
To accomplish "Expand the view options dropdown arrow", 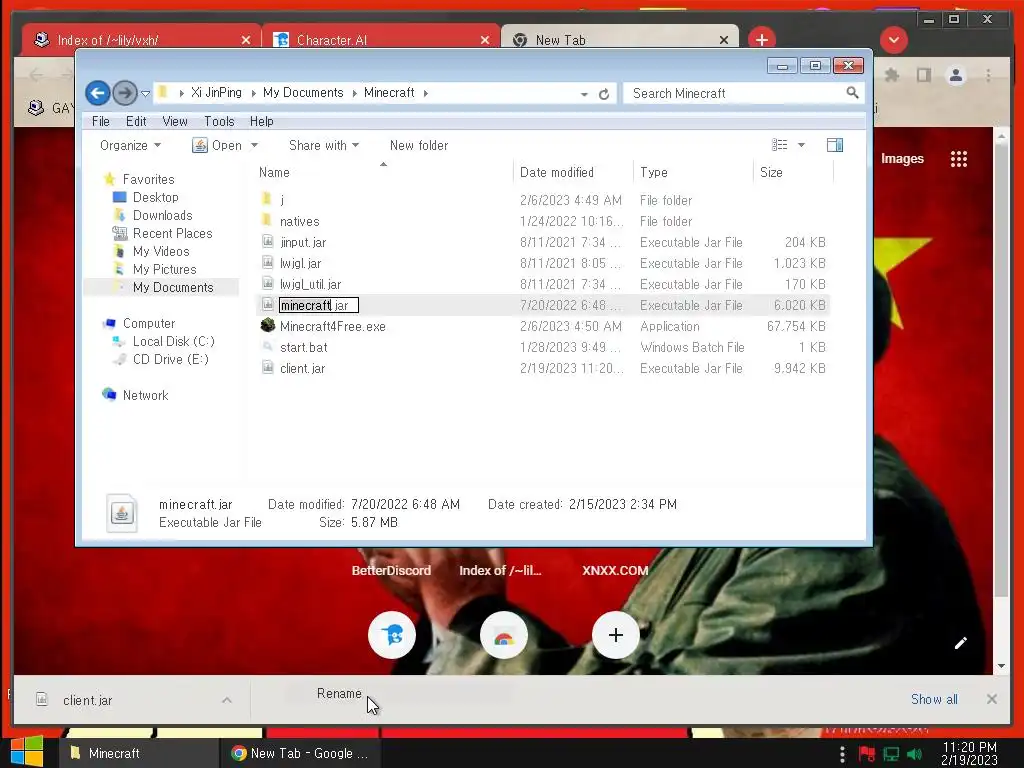I will [x=801, y=145].
